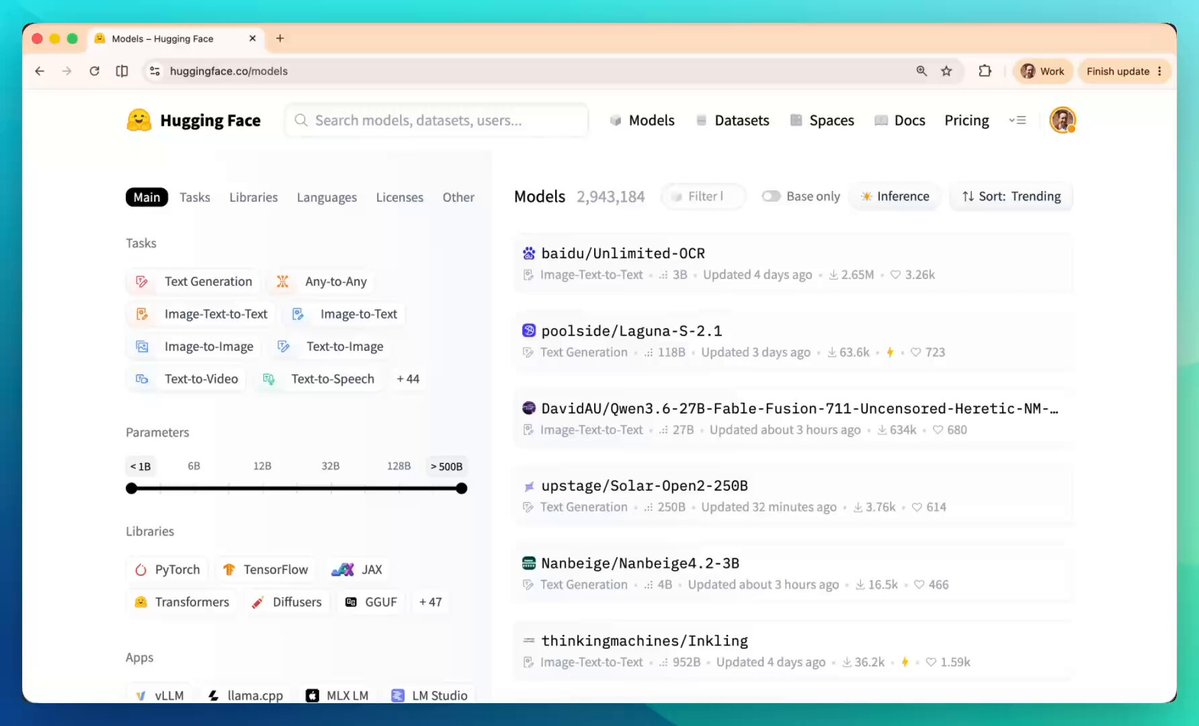Screen dimensions: 1199x726
Task: Open the Work profile switcher
Action: [x=1043, y=71]
